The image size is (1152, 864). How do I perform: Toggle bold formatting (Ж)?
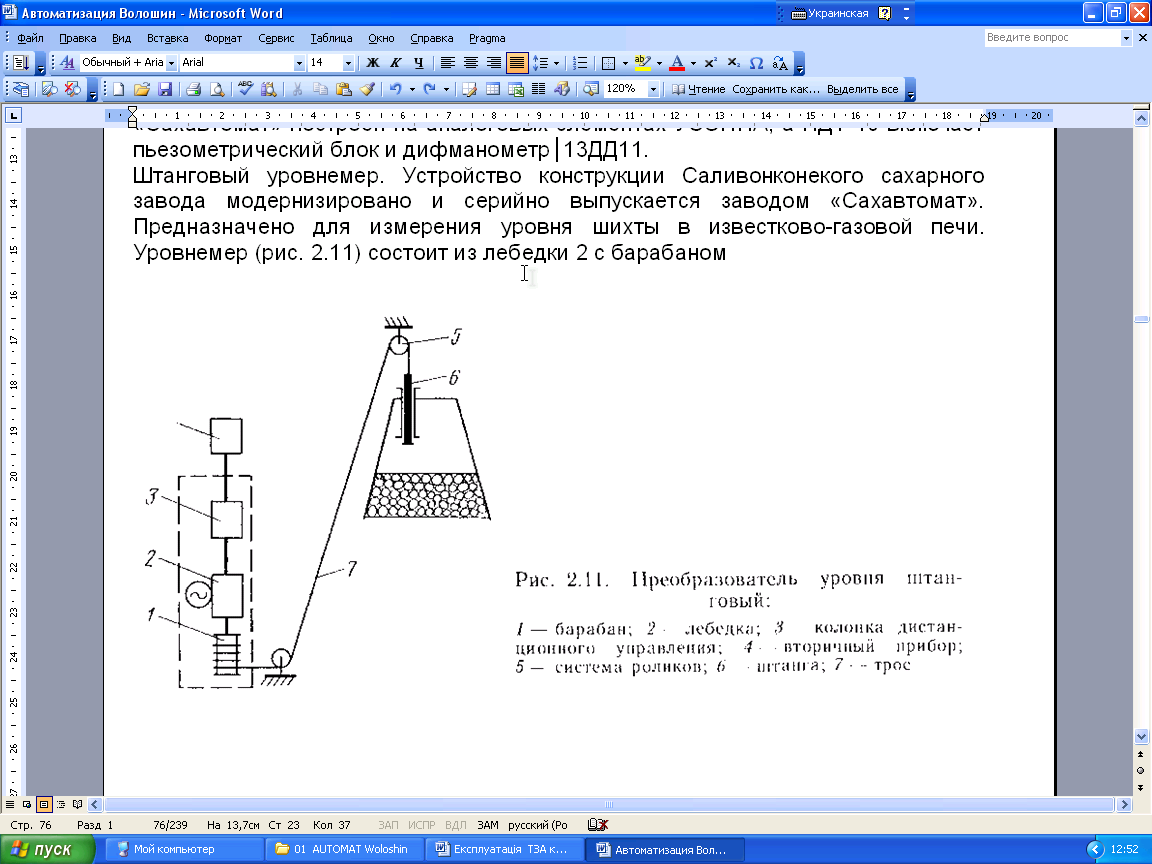tap(372, 63)
